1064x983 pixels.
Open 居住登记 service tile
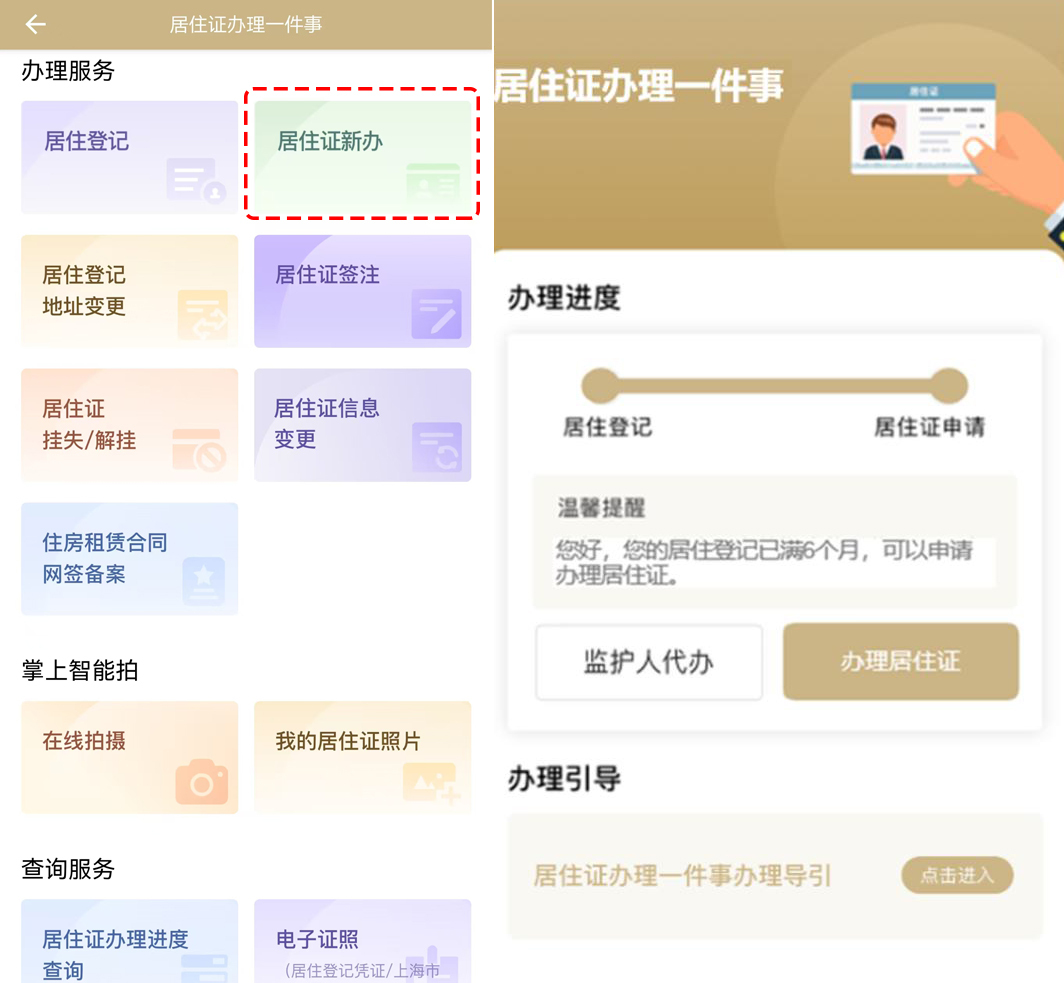tap(129, 157)
